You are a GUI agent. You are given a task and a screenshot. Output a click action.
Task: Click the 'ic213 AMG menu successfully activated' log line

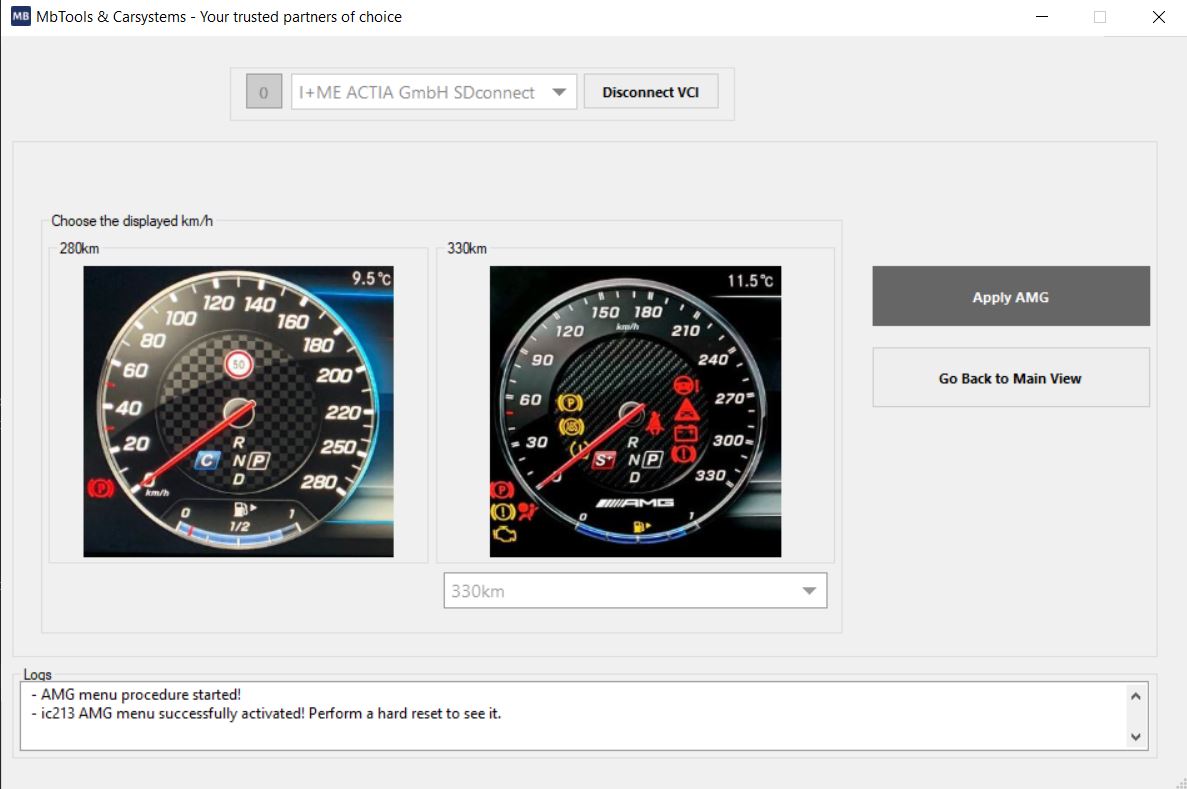(266, 713)
